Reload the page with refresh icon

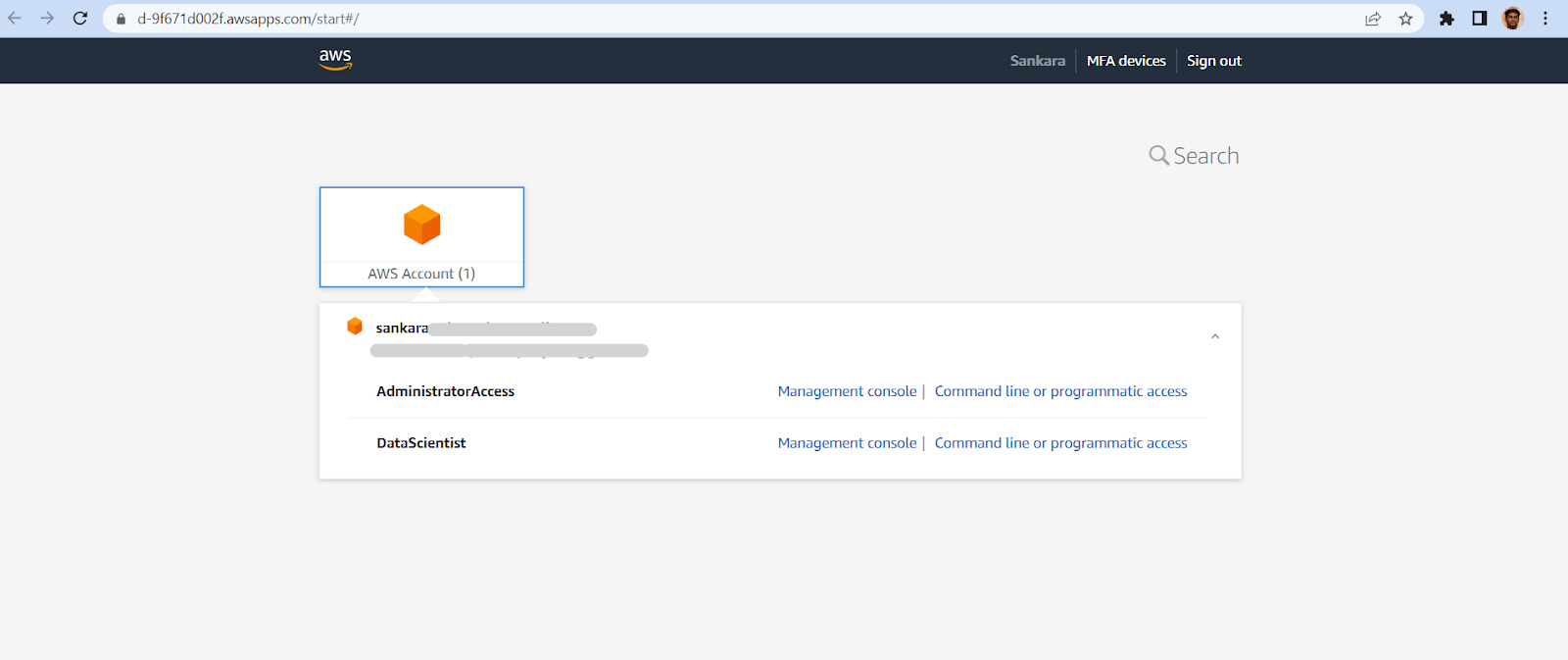80,19
